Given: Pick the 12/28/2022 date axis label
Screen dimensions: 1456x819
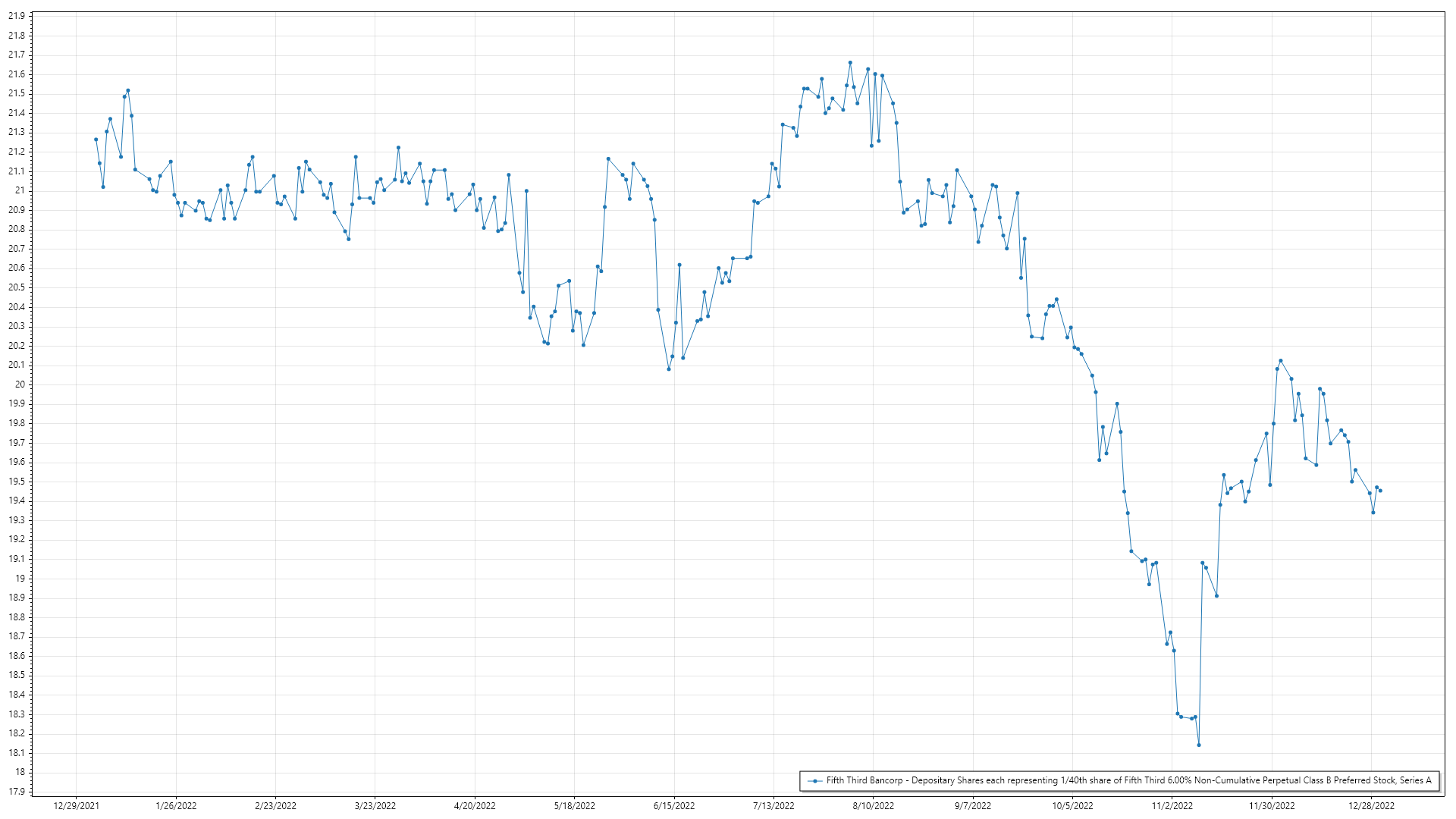Looking at the screenshot, I should click(1371, 806).
